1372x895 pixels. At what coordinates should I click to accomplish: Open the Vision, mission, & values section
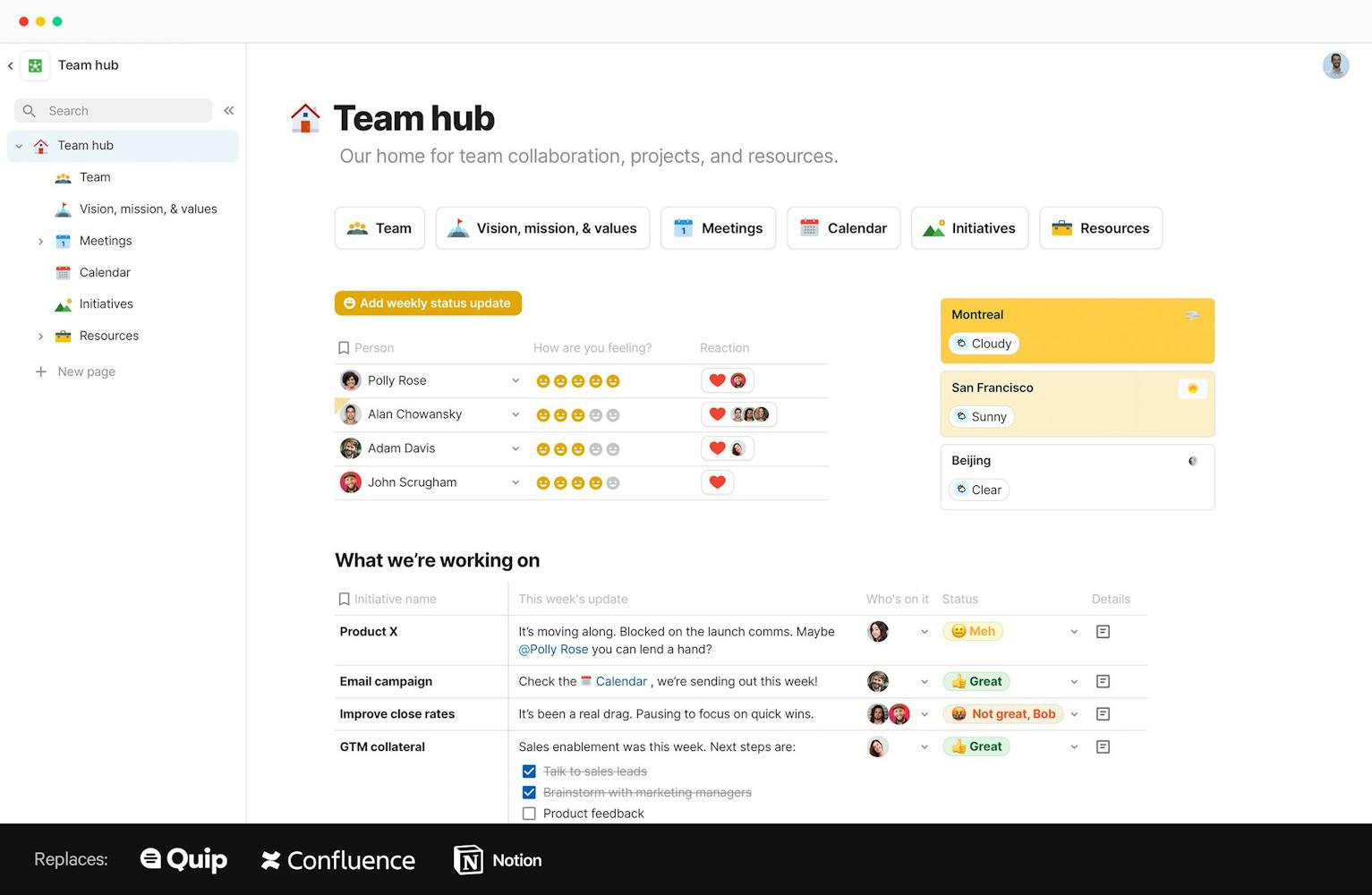coord(542,227)
